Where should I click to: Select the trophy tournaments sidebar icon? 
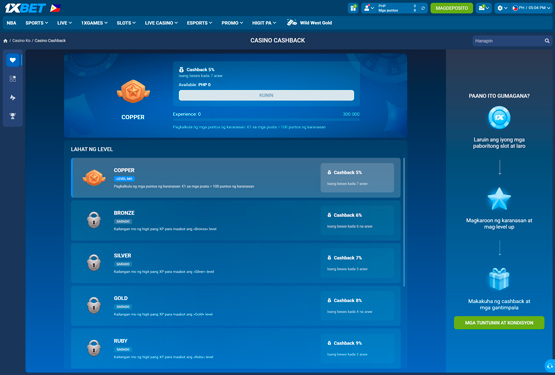(13, 116)
